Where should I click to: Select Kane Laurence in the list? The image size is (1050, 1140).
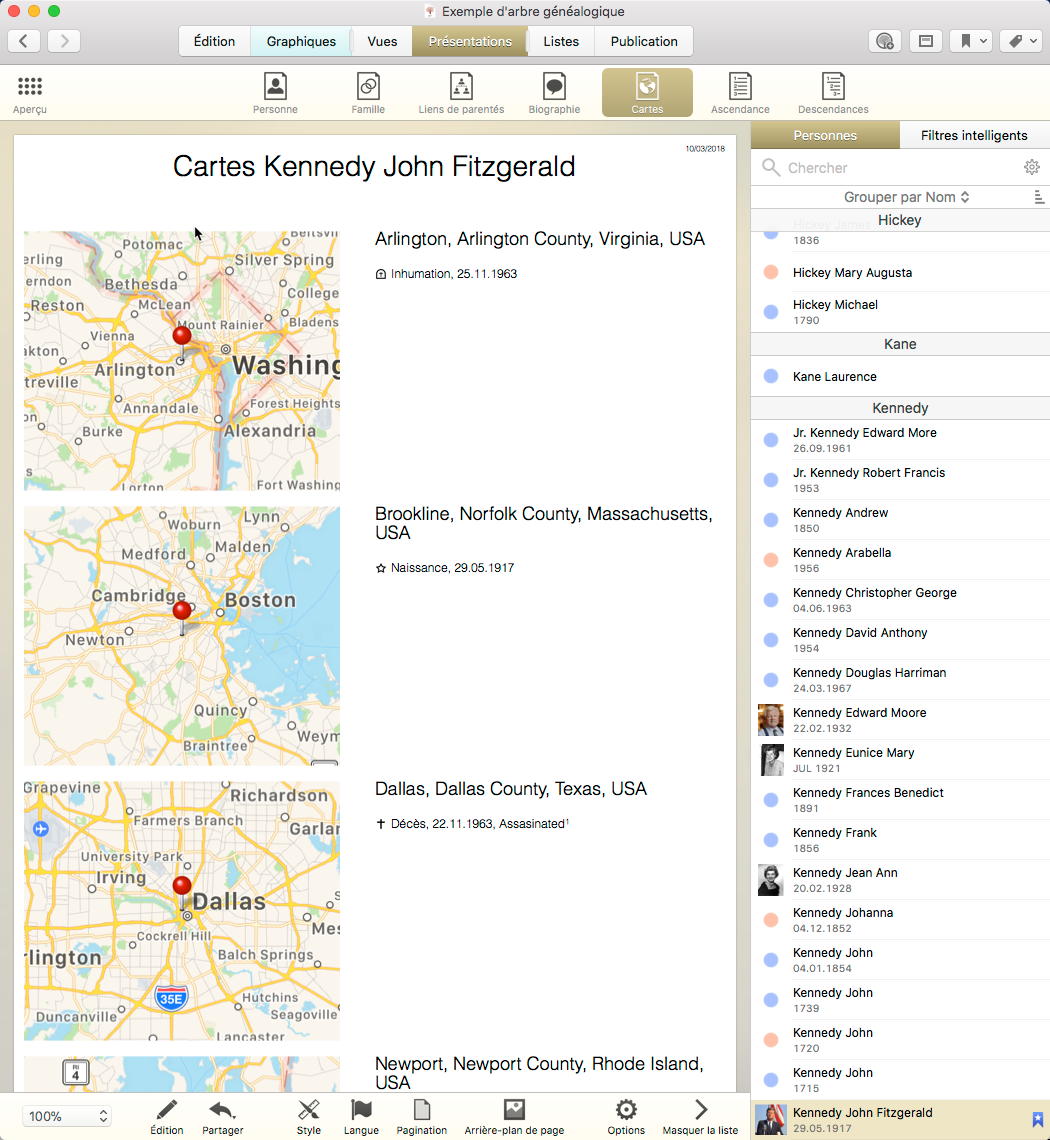pyautogui.click(x=900, y=377)
